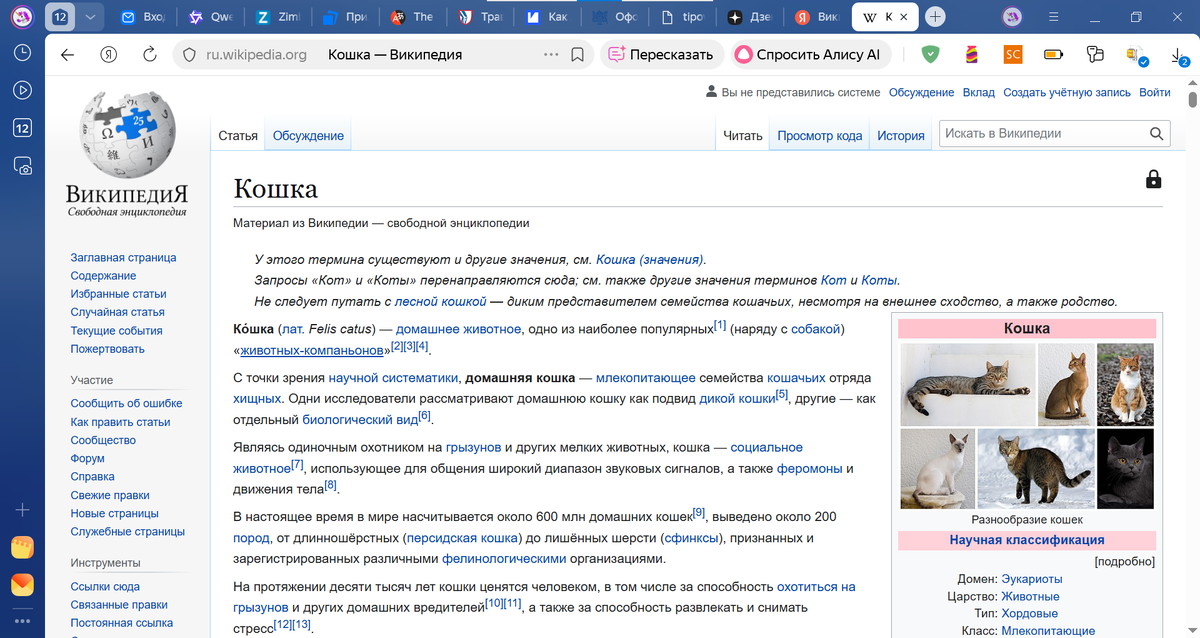1200x638 pixels.
Task: Open the battery saver icon
Action: (x=1053, y=55)
